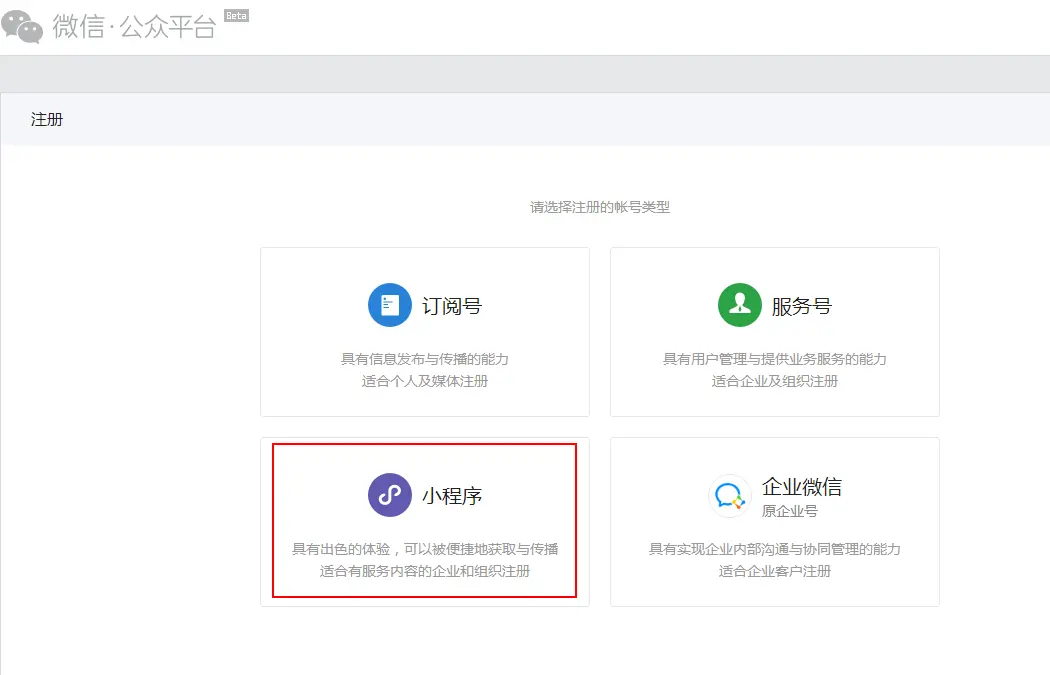Click 具有用户管理与提供业务服务的能力 description

[x=775, y=359]
